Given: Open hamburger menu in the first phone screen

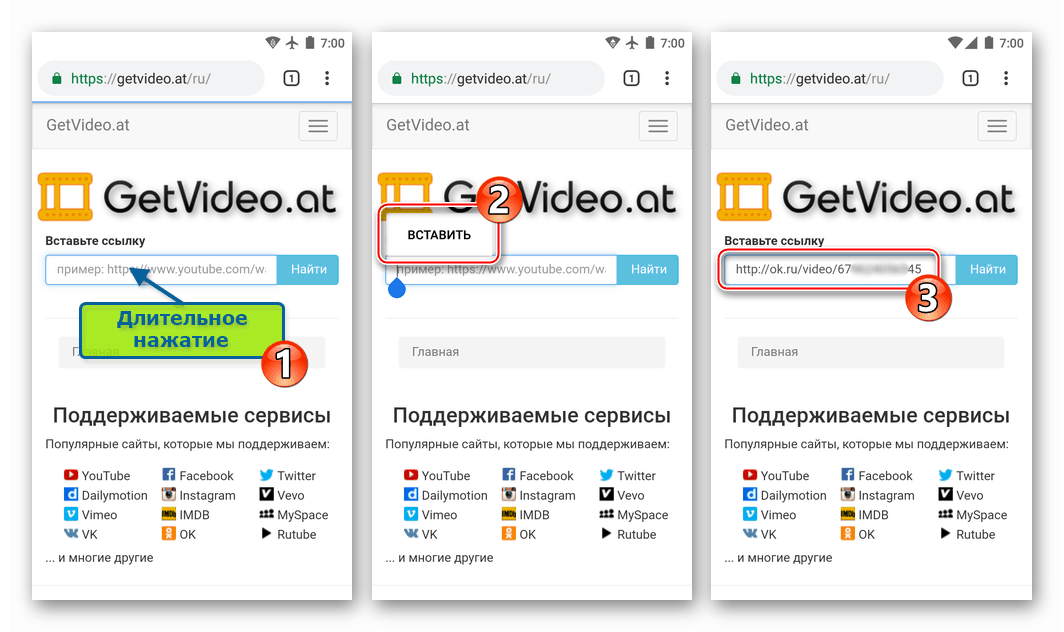Looking at the screenshot, I should [x=318, y=126].
